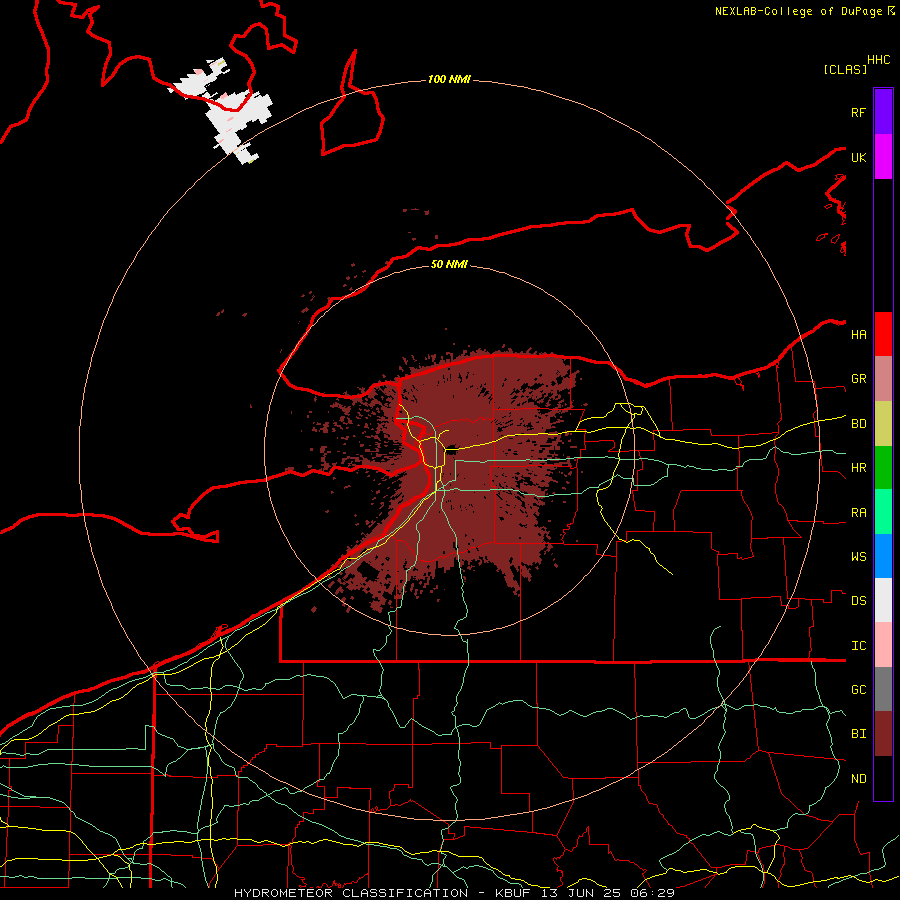Click the IC legend label
This screenshot has height=900, width=900.
coord(859,646)
